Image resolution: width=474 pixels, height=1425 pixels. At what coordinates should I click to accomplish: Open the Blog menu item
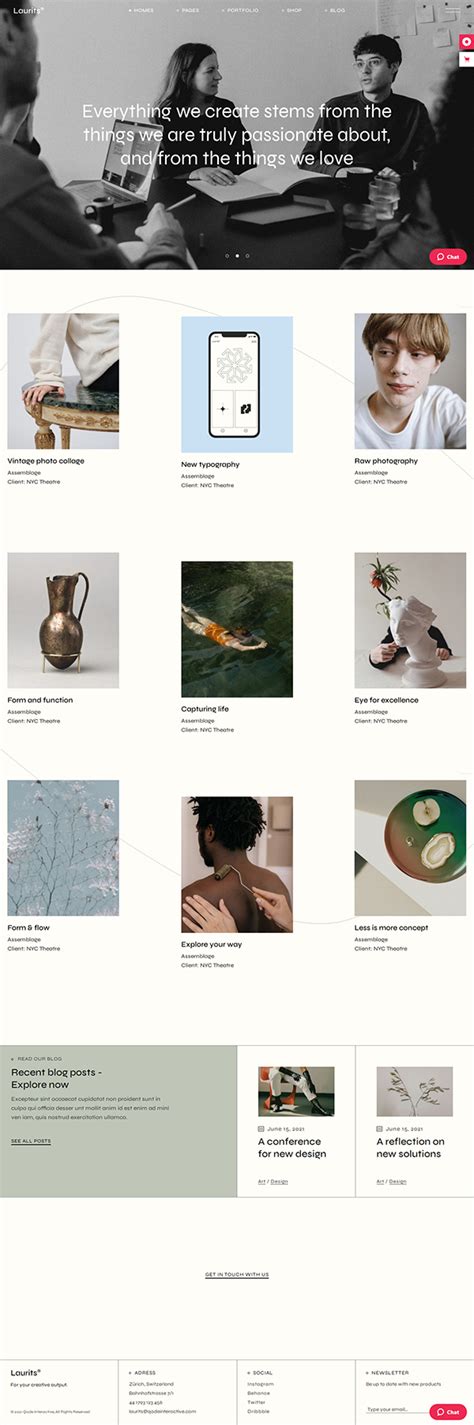(335, 10)
